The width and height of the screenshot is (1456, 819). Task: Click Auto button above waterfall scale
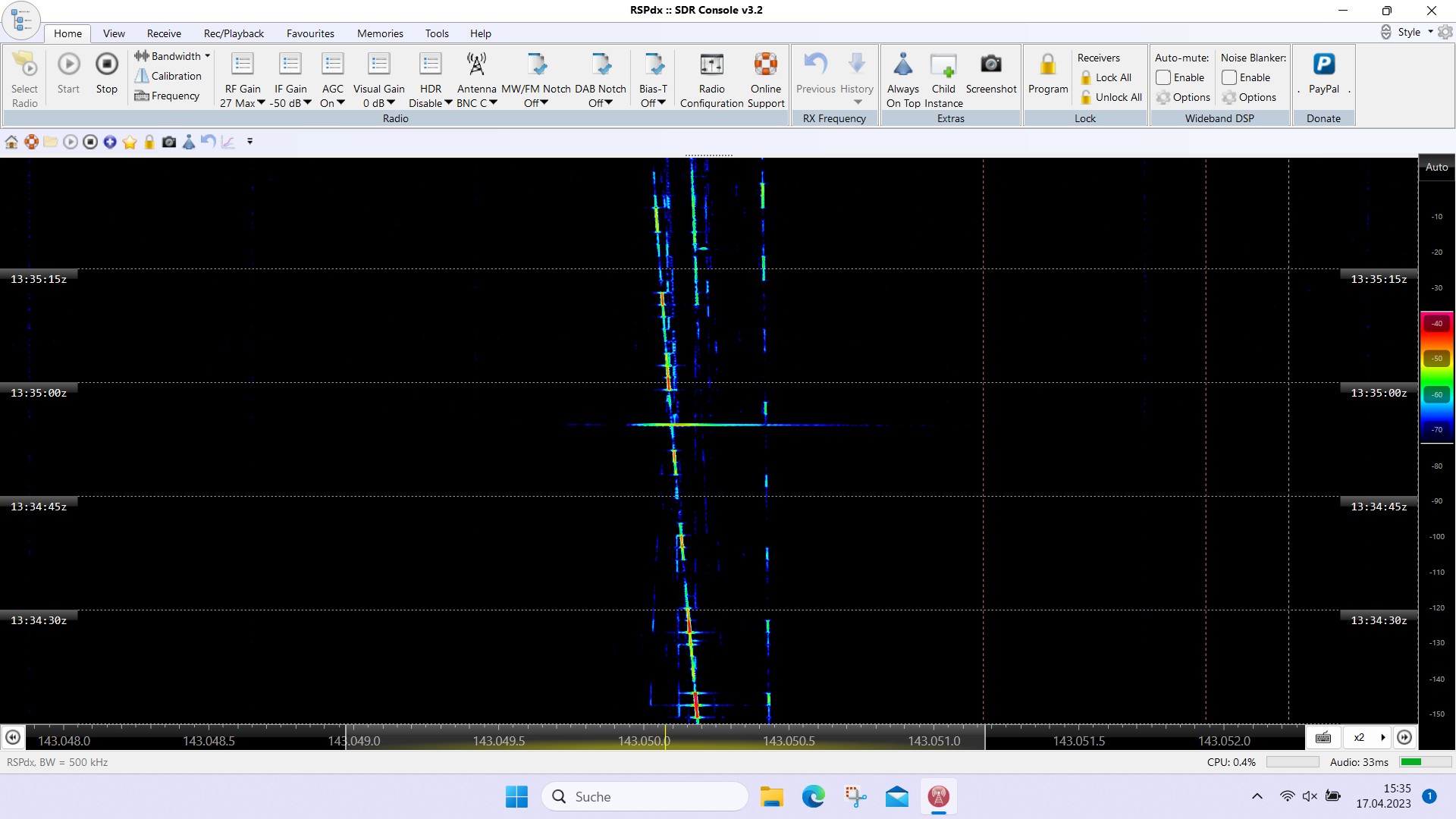tap(1436, 168)
